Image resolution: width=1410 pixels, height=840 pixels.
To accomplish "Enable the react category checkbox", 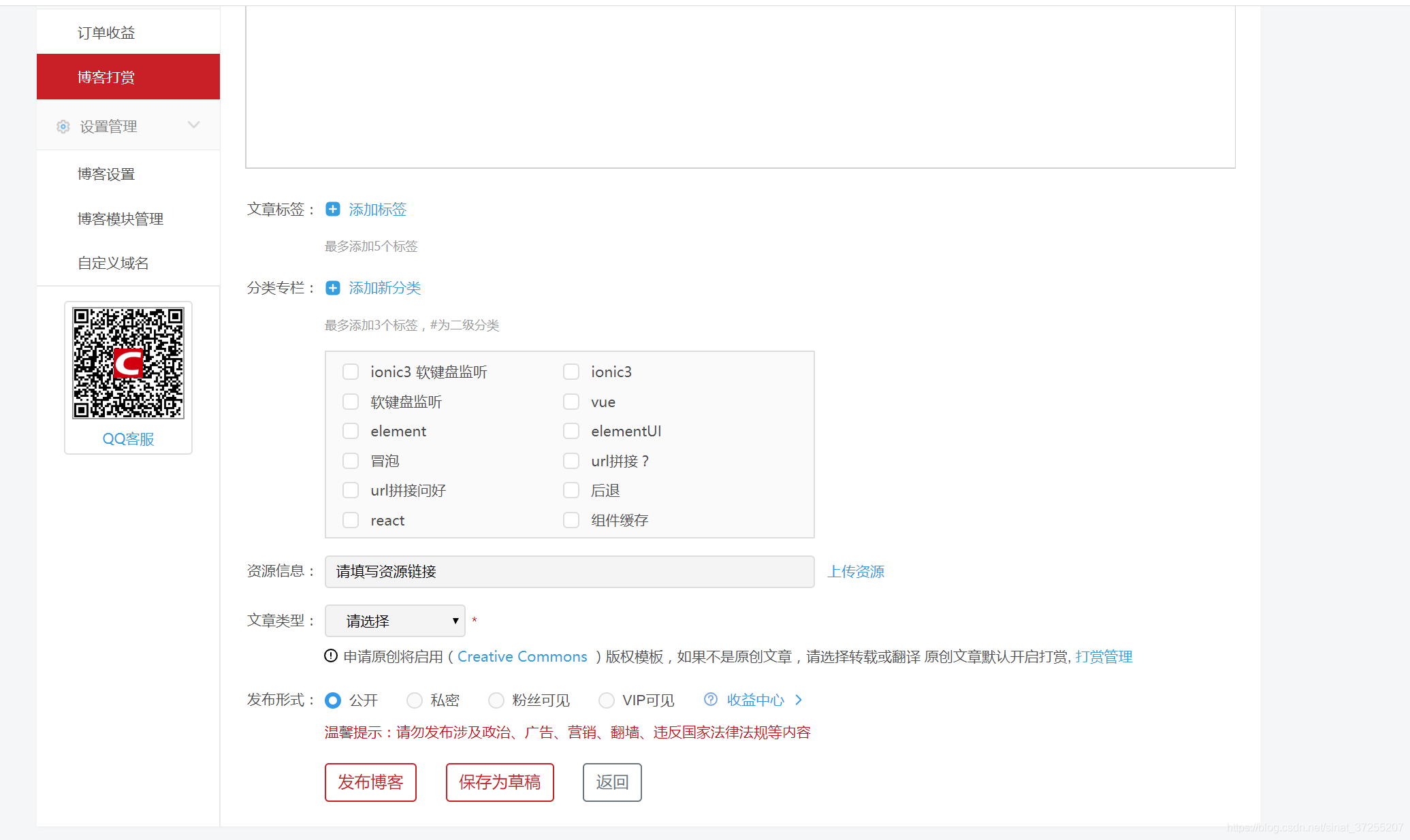I will 351,519.
